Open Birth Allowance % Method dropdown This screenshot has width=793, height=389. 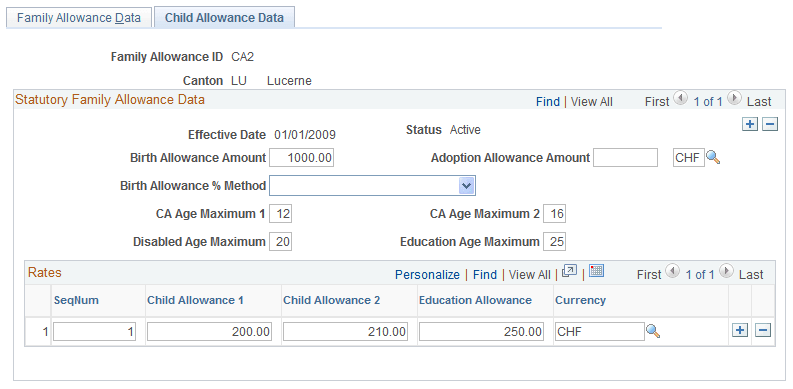click(x=372, y=186)
